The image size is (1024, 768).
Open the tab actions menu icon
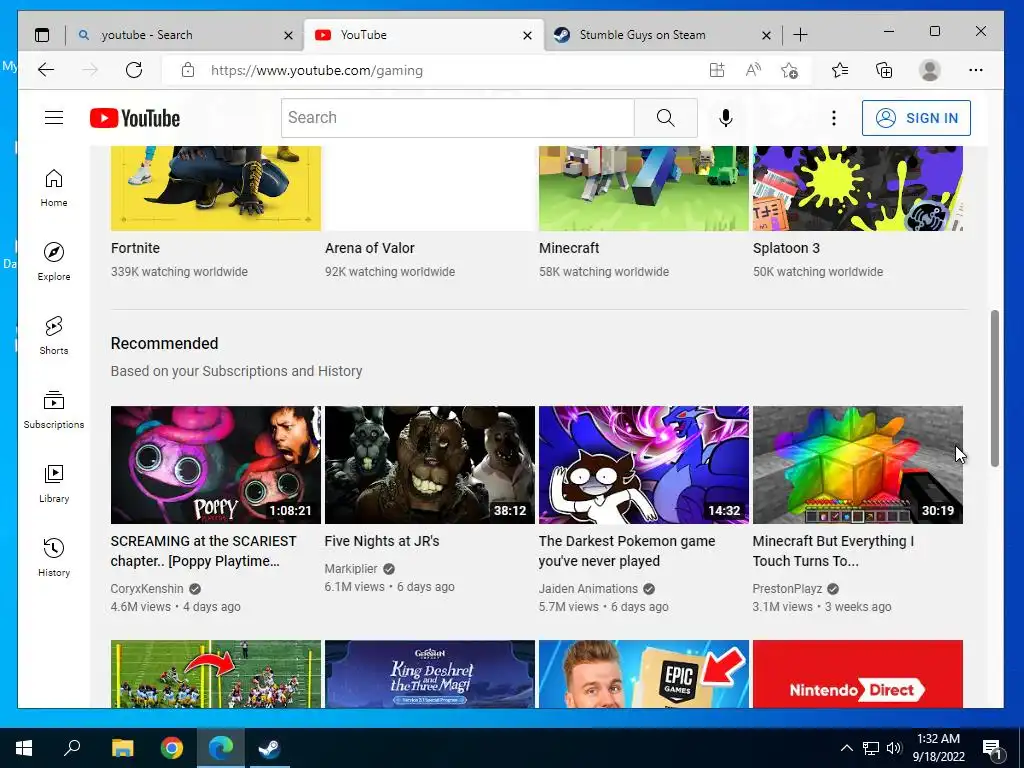(x=42, y=35)
